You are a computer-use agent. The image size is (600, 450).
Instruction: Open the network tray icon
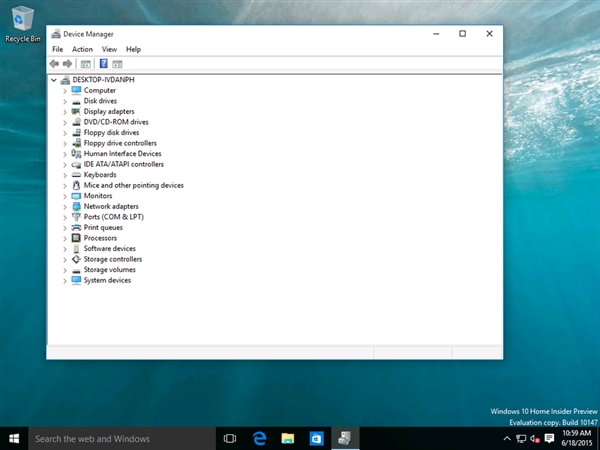click(x=521, y=439)
